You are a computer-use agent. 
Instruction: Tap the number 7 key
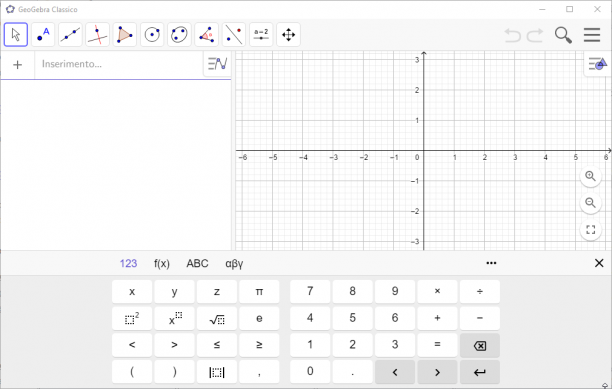pos(310,291)
